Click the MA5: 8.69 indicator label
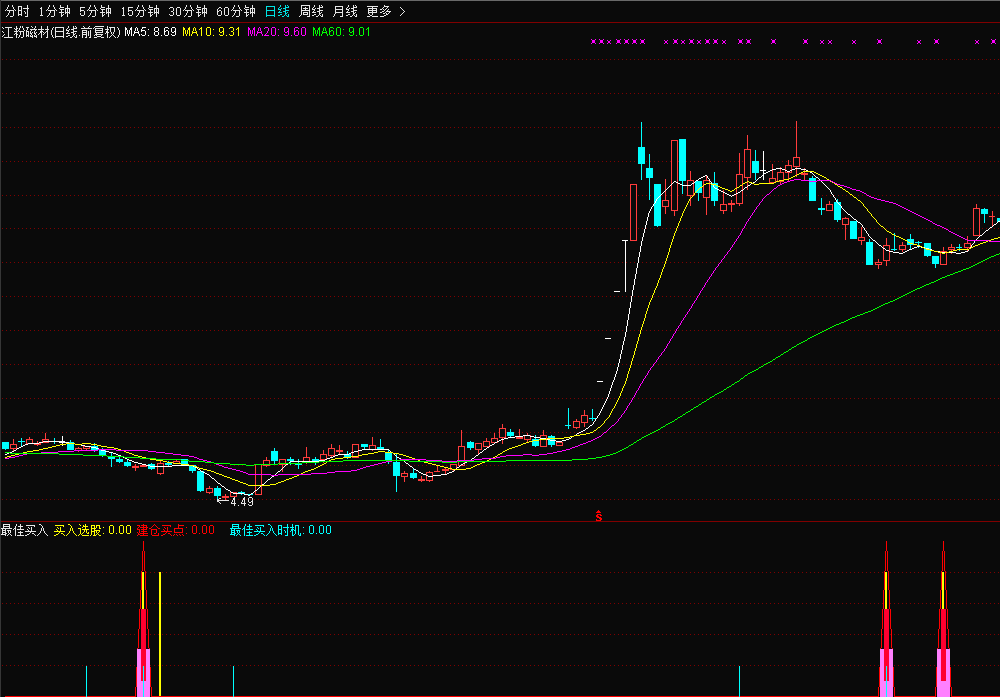This screenshot has width=1000, height=697. 151,32
